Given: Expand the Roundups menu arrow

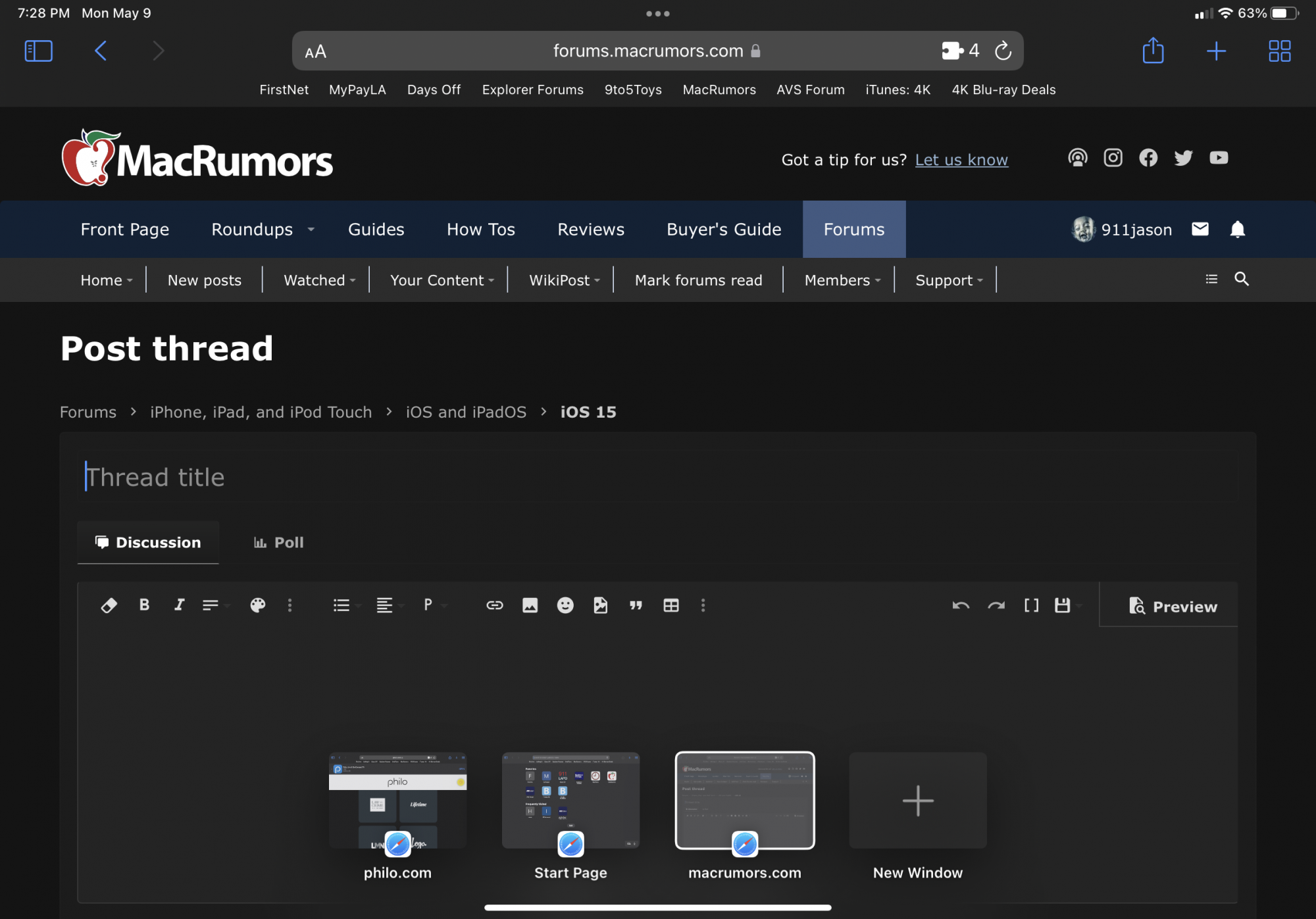Looking at the screenshot, I should click(311, 230).
